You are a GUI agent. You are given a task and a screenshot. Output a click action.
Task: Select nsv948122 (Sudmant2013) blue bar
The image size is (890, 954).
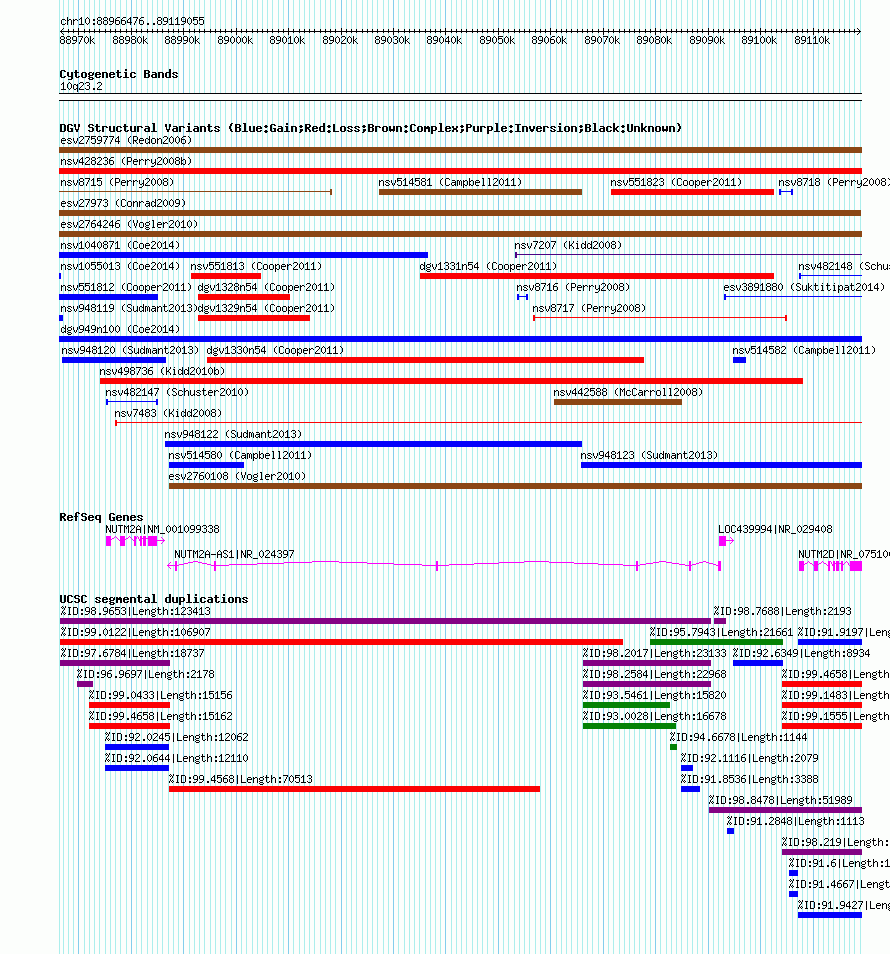click(x=374, y=444)
